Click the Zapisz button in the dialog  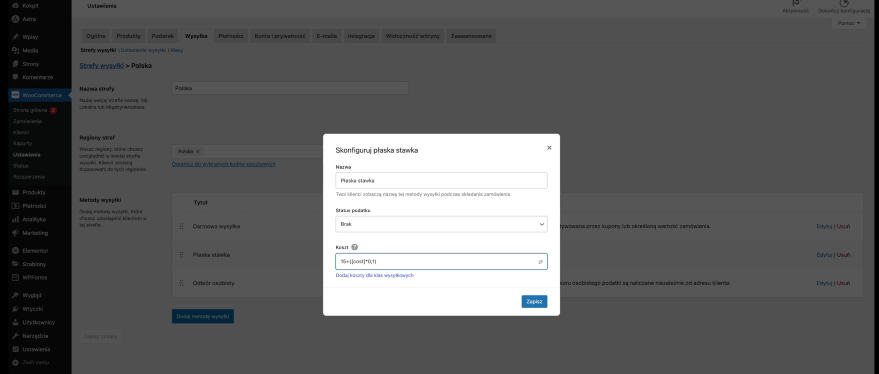click(534, 301)
